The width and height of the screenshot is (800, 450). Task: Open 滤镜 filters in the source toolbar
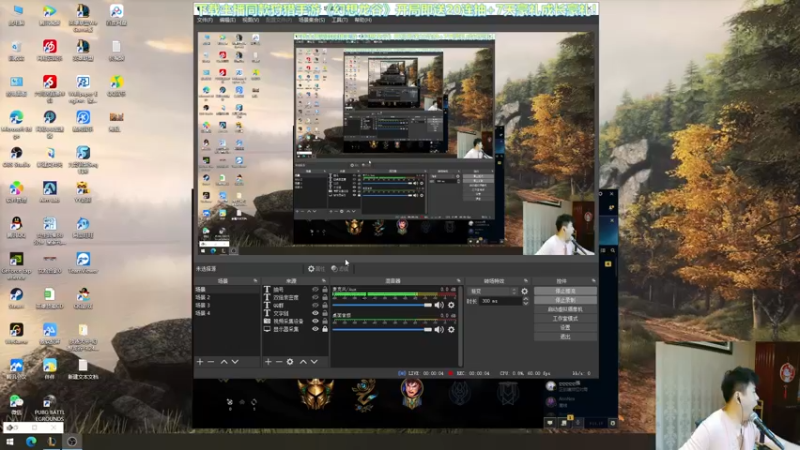pyautogui.click(x=340, y=268)
